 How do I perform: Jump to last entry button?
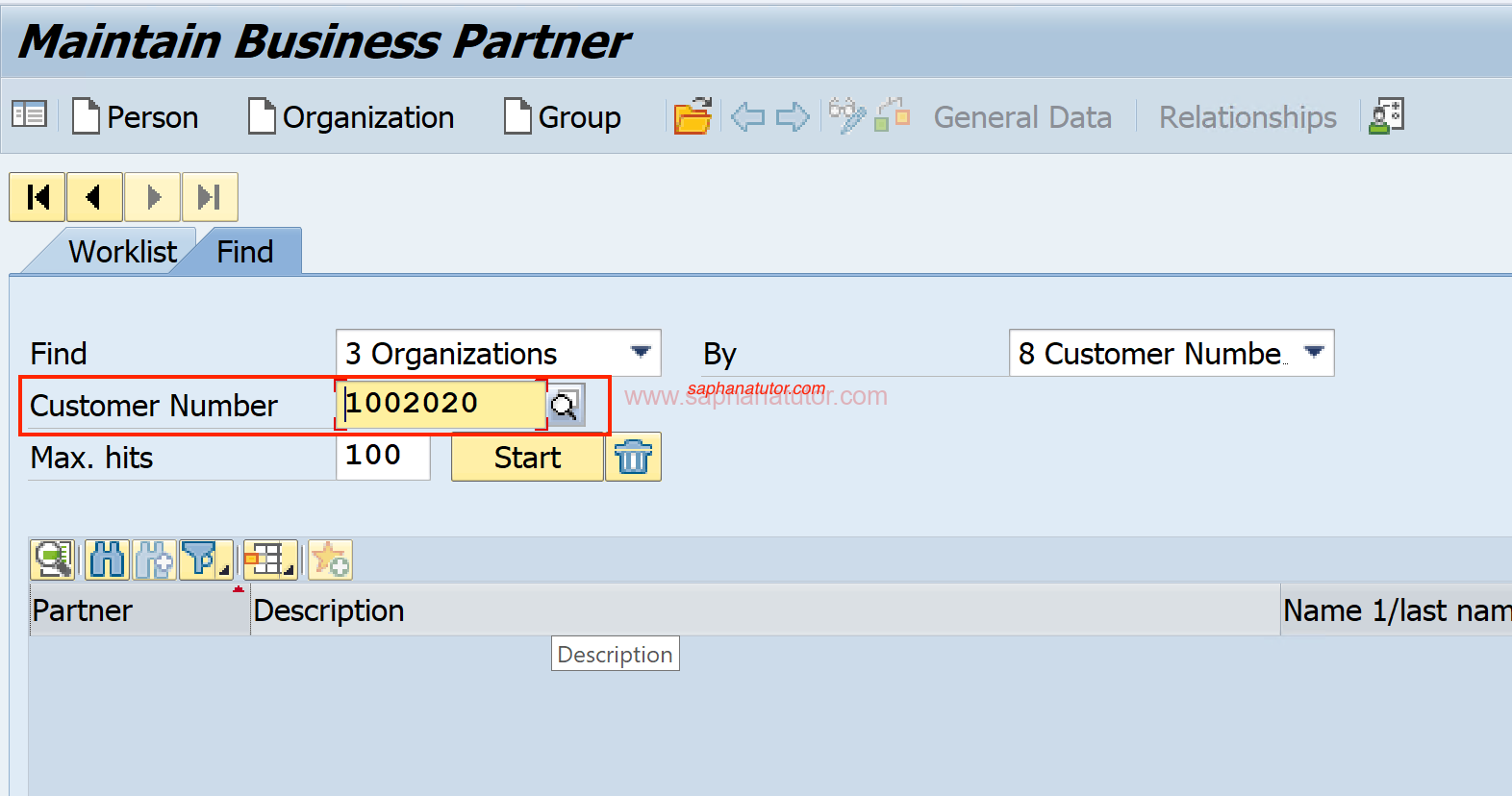pyautogui.click(x=210, y=197)
